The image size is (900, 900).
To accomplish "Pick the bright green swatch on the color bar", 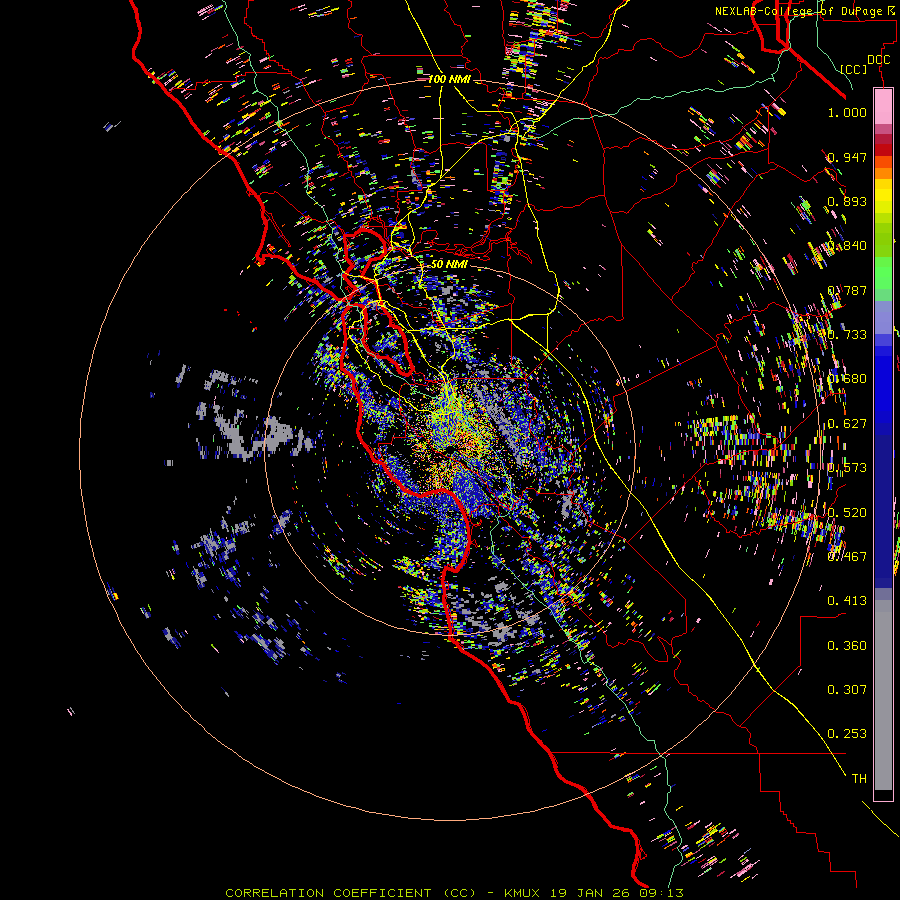I will (x=883, y=273).
